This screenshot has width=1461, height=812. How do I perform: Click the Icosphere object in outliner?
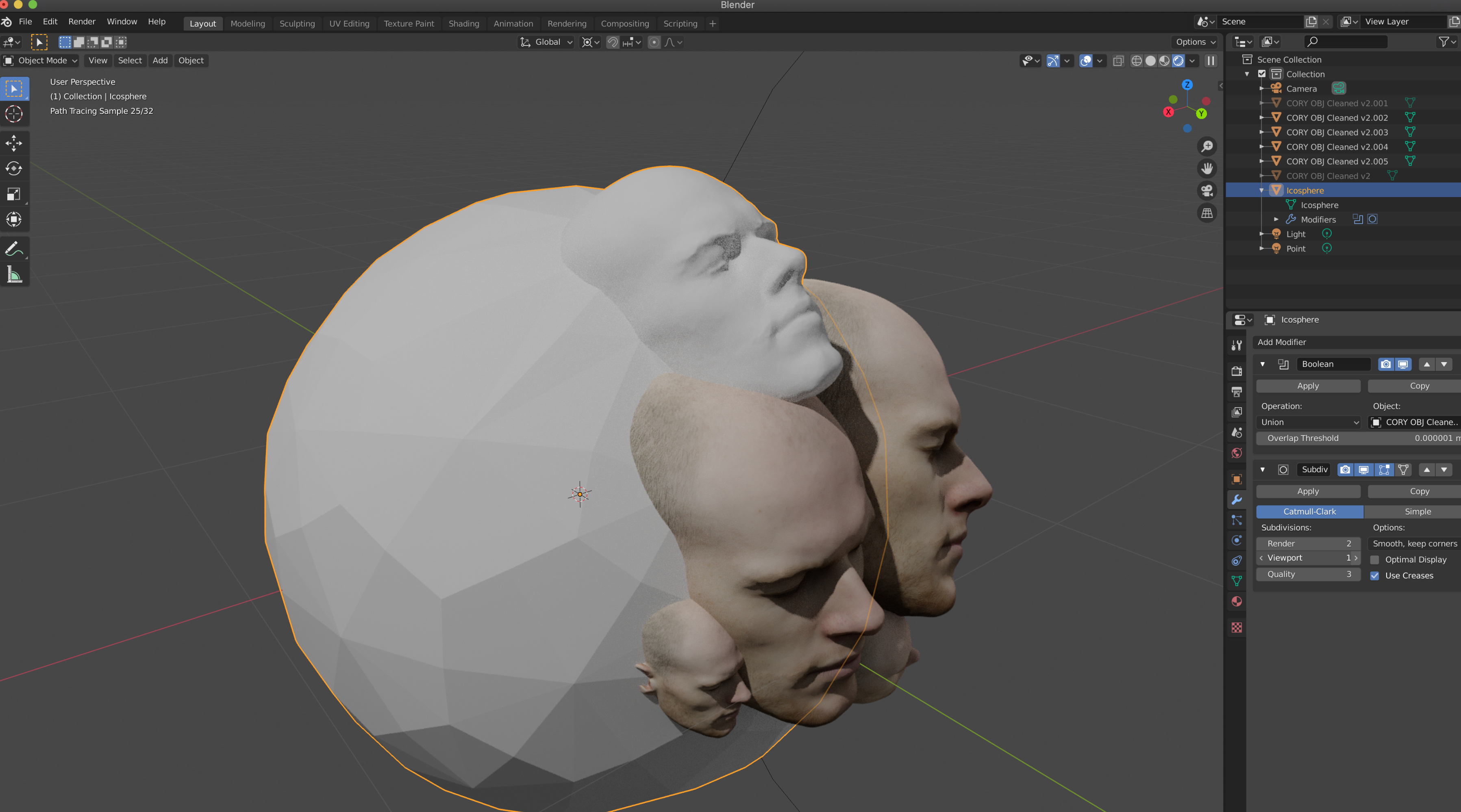coord(1305,190)
